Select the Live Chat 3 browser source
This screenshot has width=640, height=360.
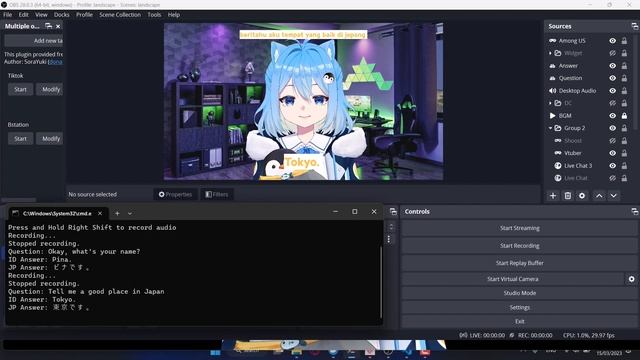(578, 166)
